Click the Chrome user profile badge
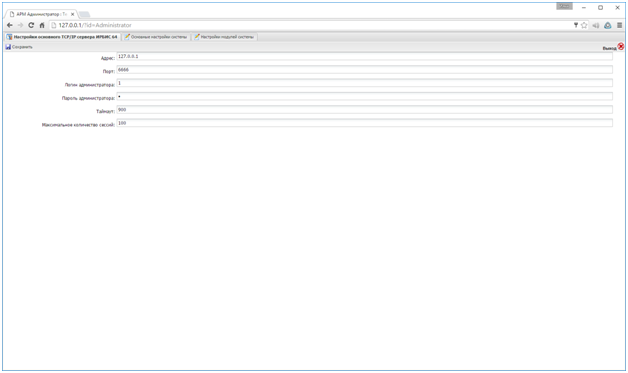This screenshot has height=373, width=628. [x=564, y=6]
